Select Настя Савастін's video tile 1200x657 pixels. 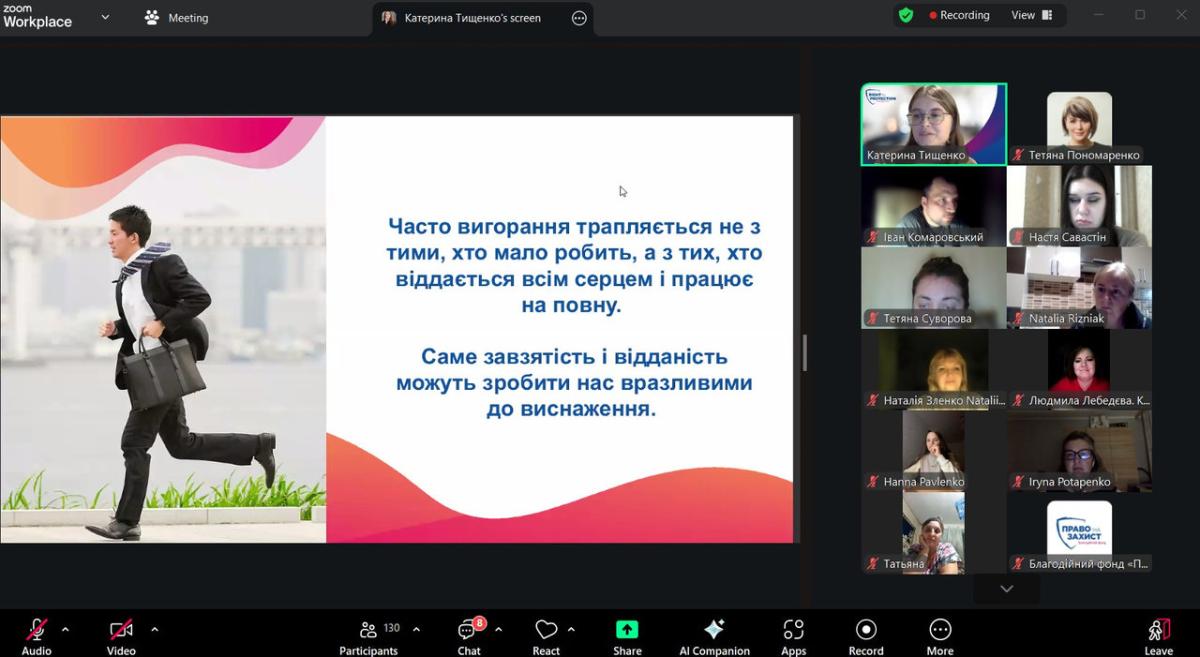(x=1079, y=206)
